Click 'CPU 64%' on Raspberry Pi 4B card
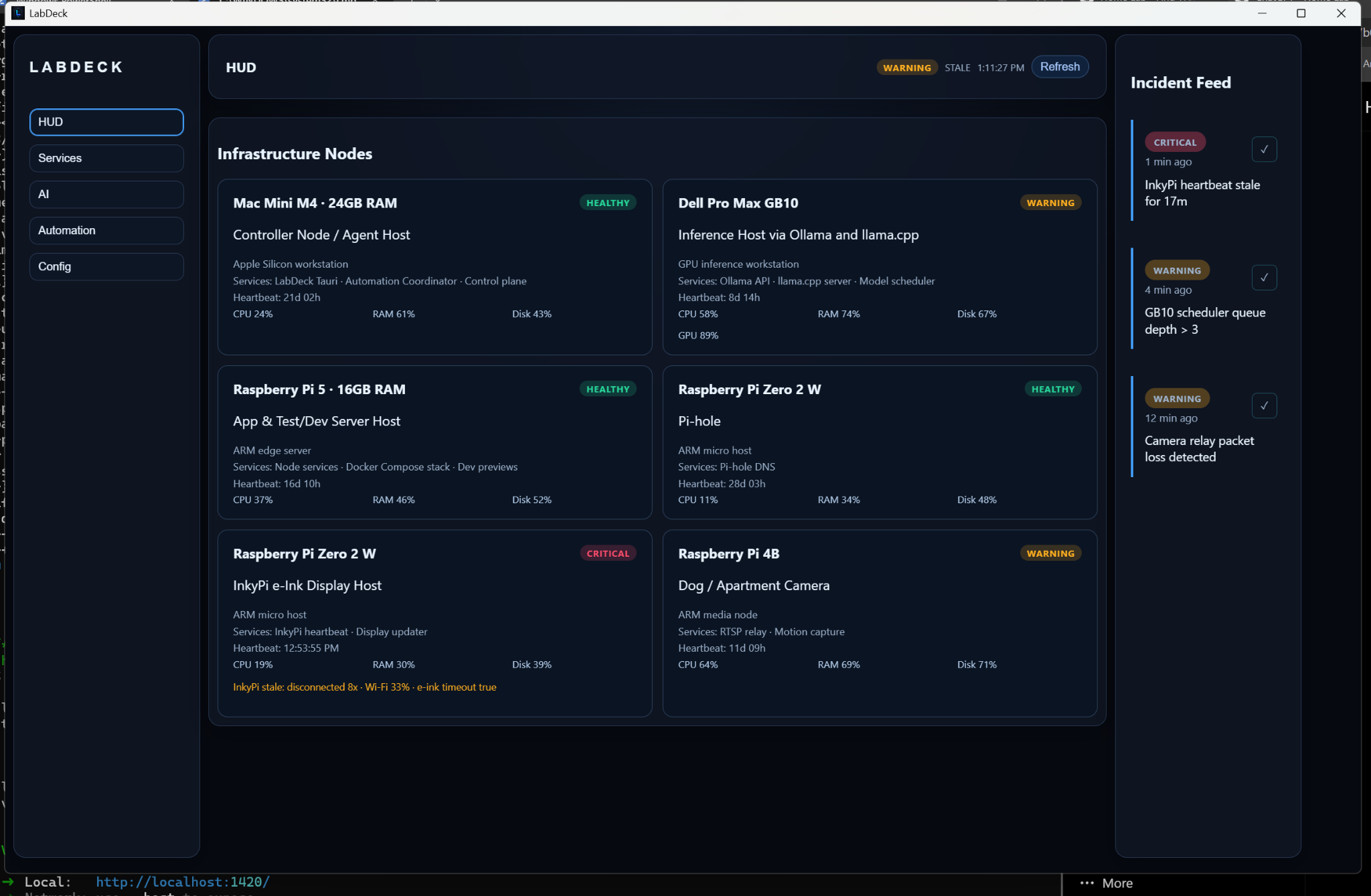The height and width of the screenshot is (896, 1371). click(698, 664)
